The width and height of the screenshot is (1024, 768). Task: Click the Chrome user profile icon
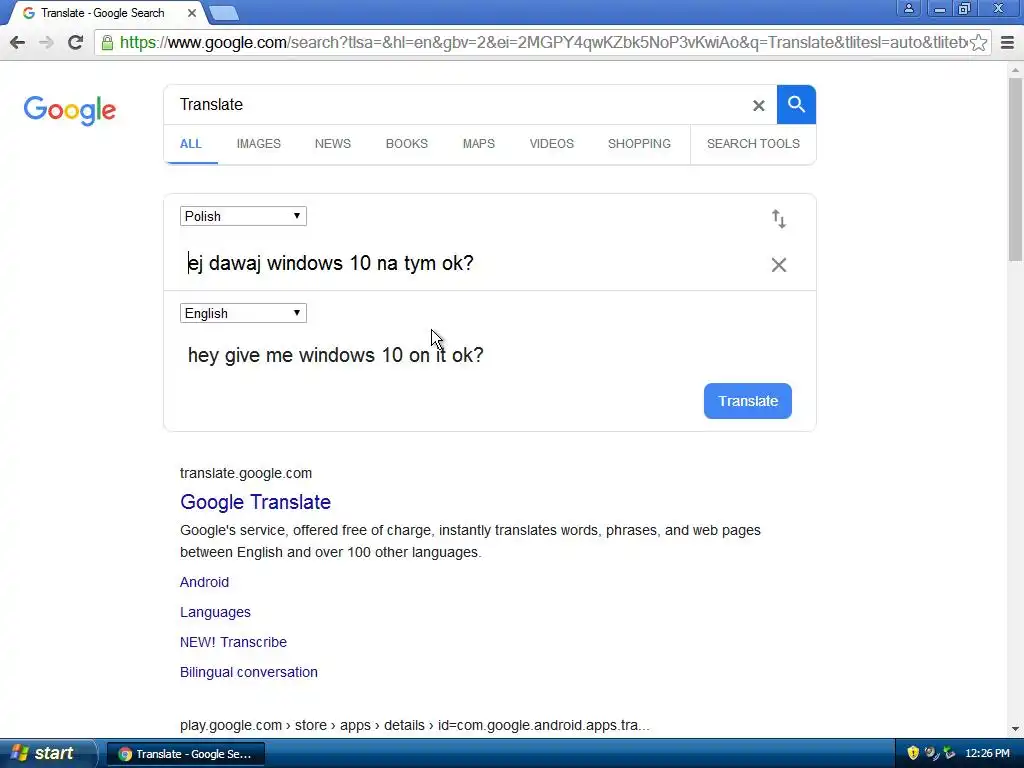(x=908, y=8)
